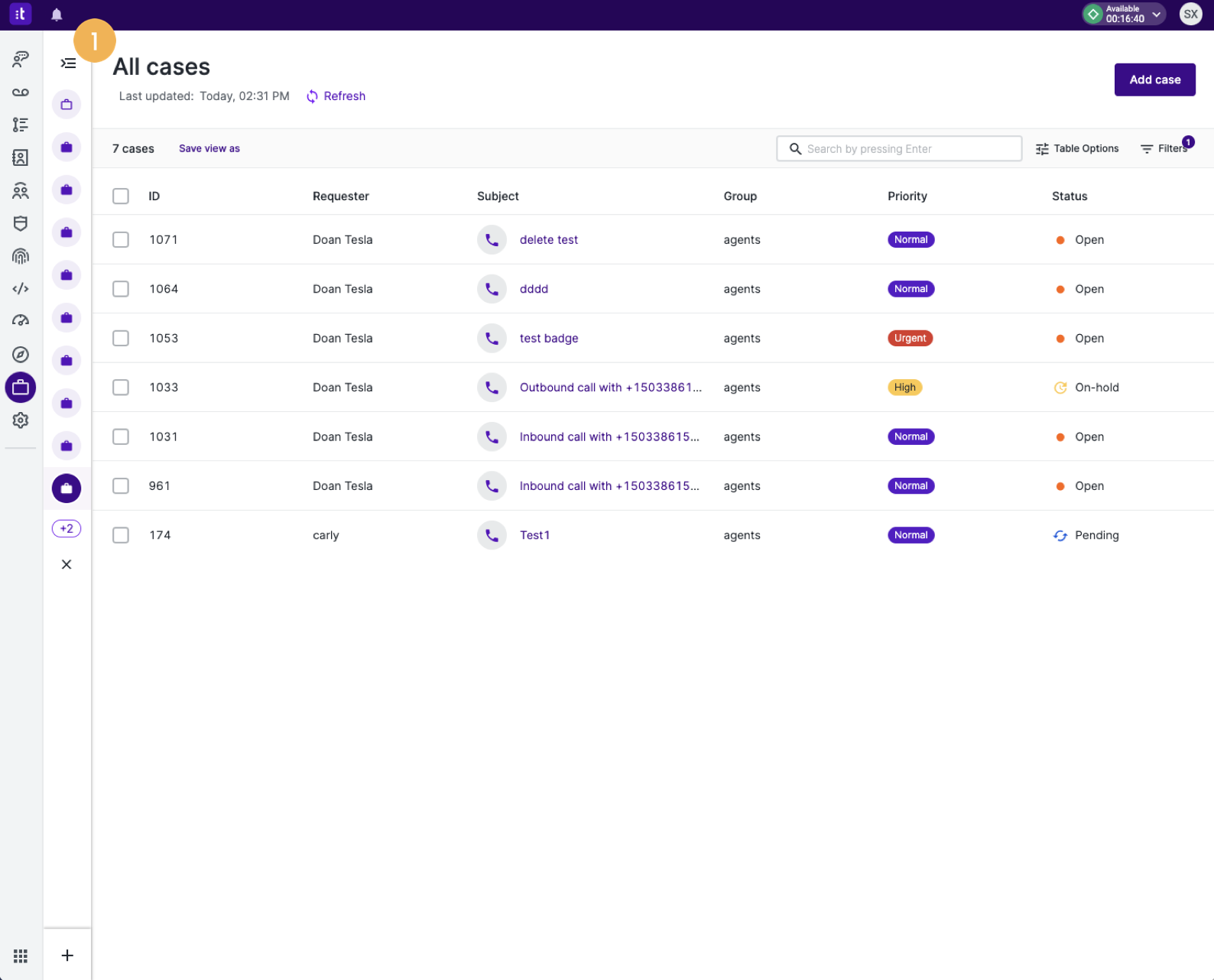Click the Pending status of case 174
1214x980 pixels.
click(1086, 535)
